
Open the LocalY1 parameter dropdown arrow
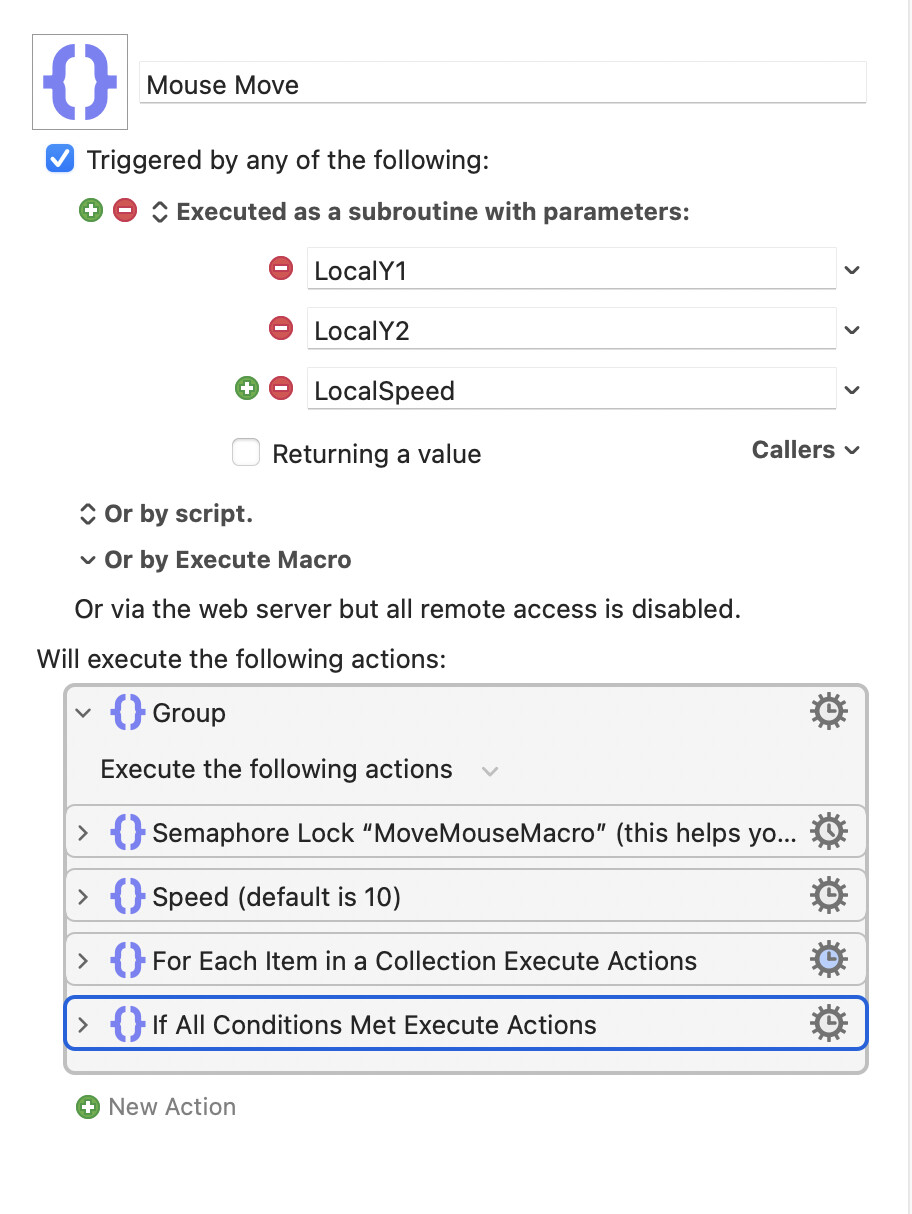click(x=852, y=270)
